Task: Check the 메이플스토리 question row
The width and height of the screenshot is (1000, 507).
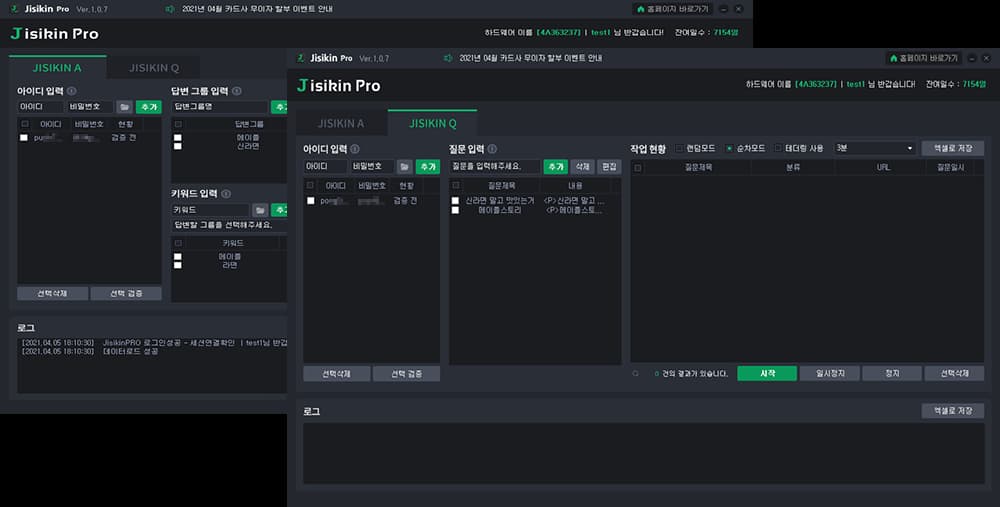Action: click(455, 210)
